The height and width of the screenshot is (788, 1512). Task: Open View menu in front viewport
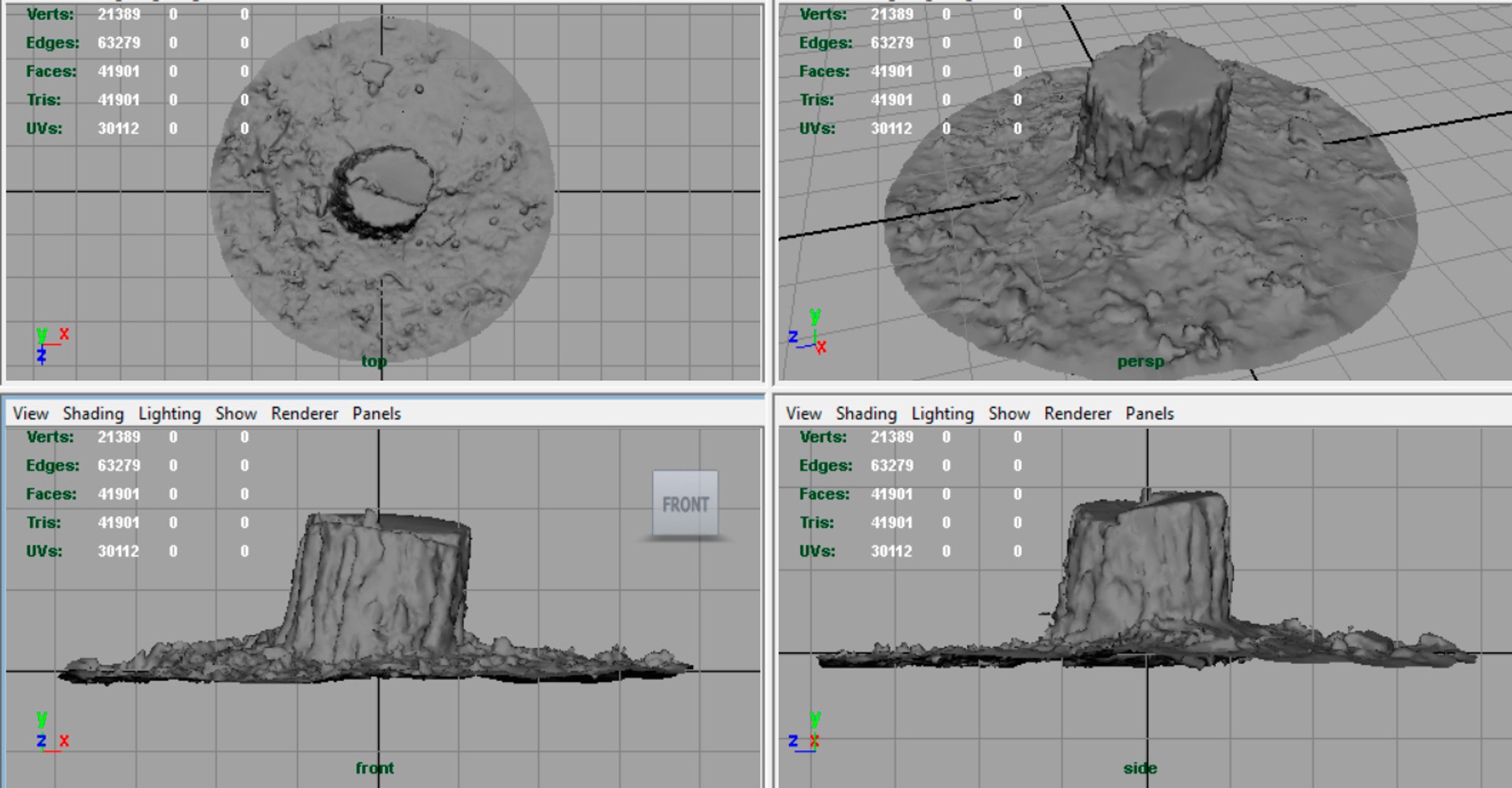click(x=31, y=413)
